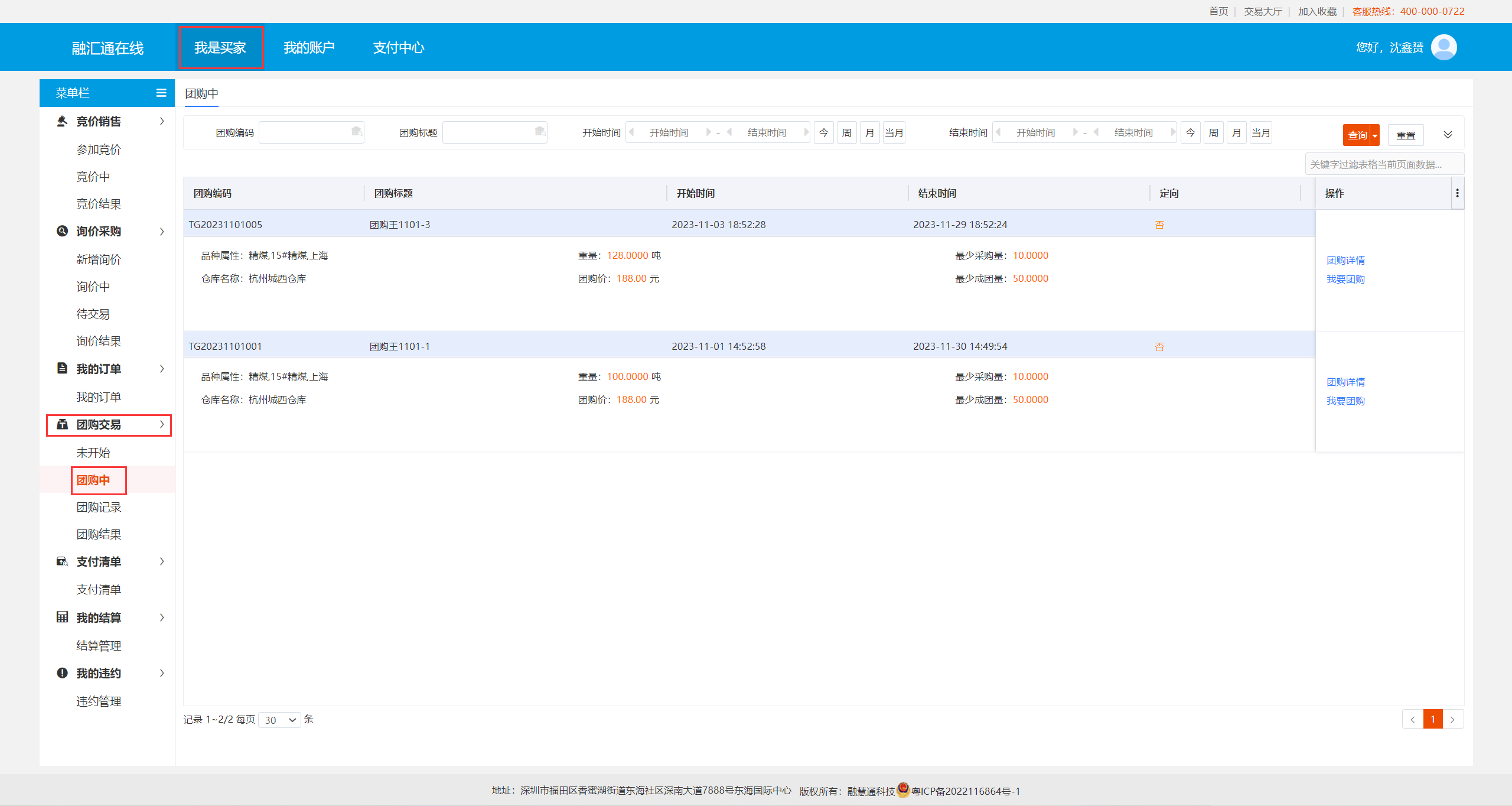The height and width of the screenshot is (806, 1512).
Task: Open the 团购结果 sidebar item
Action: click(99, 534)
